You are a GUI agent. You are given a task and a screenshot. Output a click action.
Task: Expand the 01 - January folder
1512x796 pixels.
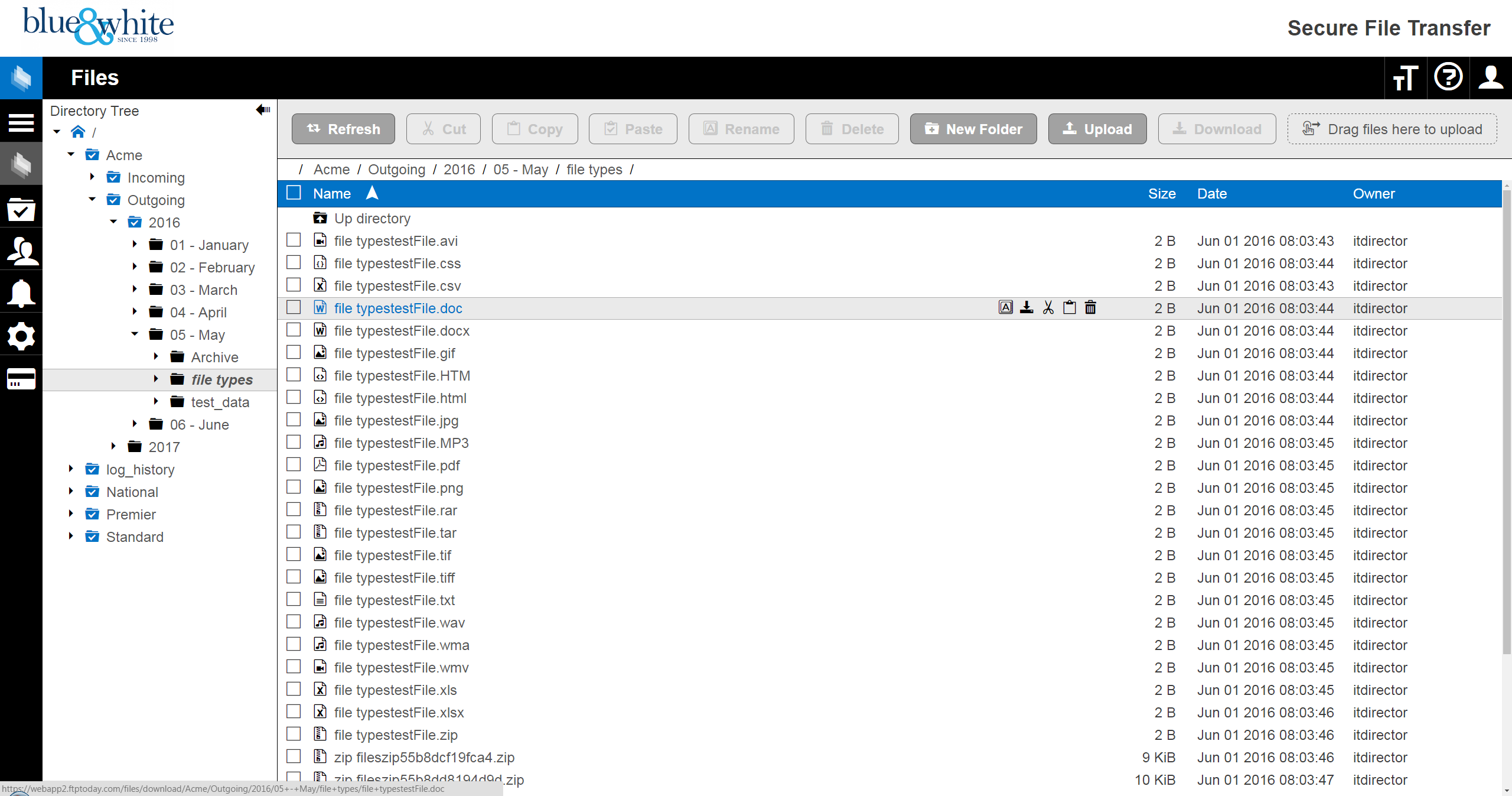133,245
